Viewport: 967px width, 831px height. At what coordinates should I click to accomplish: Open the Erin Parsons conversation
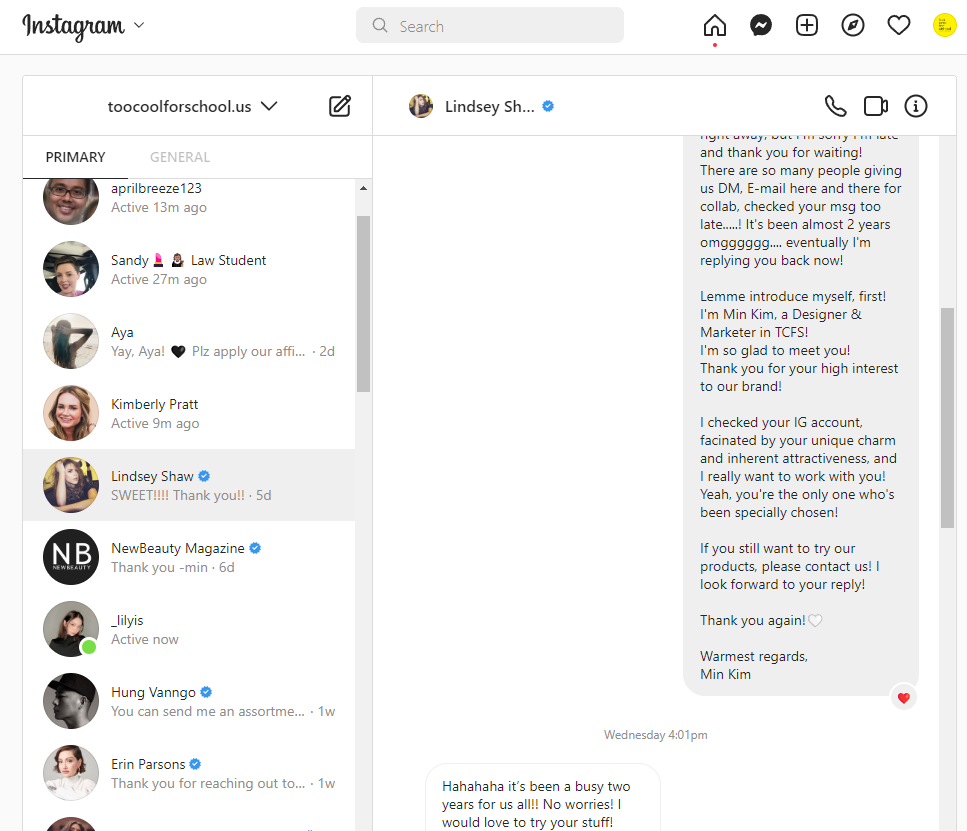[x=189, y=773]
